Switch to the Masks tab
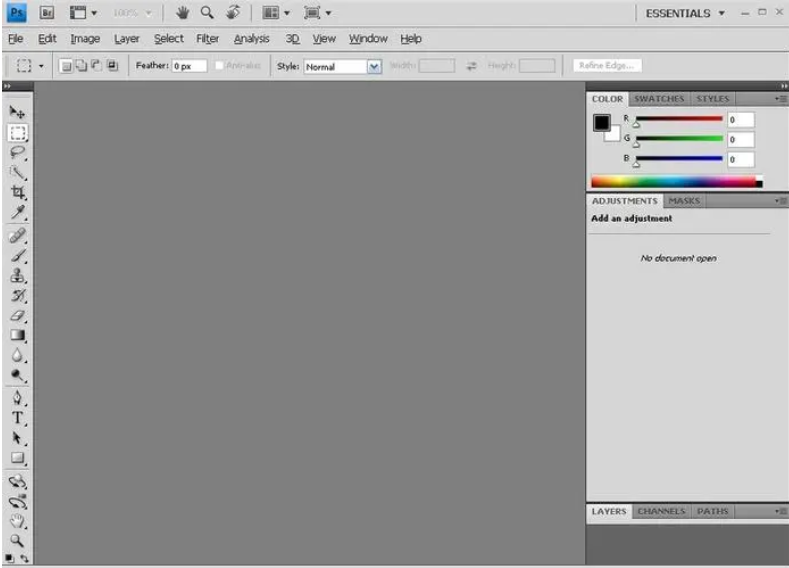This screenshot has width=789, height=568. pos(684,201)
